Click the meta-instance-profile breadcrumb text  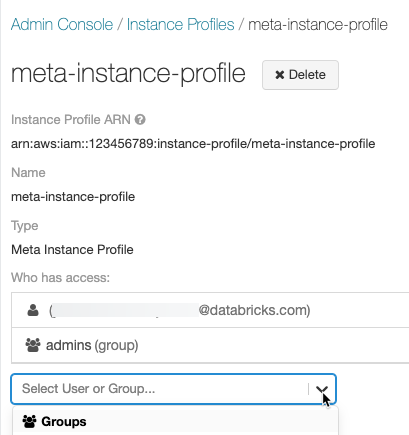[x=318, y=25]
